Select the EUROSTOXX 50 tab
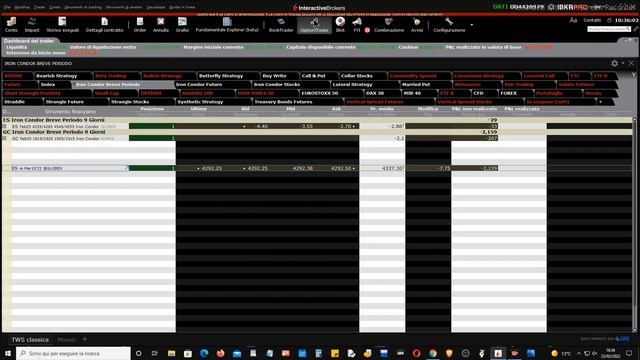Screen dimensions: 640x360 coord(330,93)
